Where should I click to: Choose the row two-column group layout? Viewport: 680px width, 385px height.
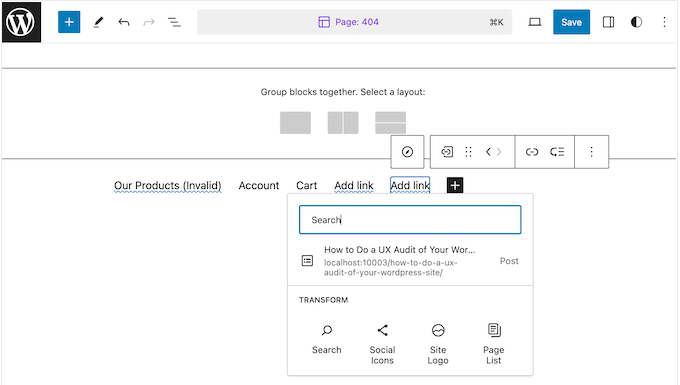click(343, 123)
